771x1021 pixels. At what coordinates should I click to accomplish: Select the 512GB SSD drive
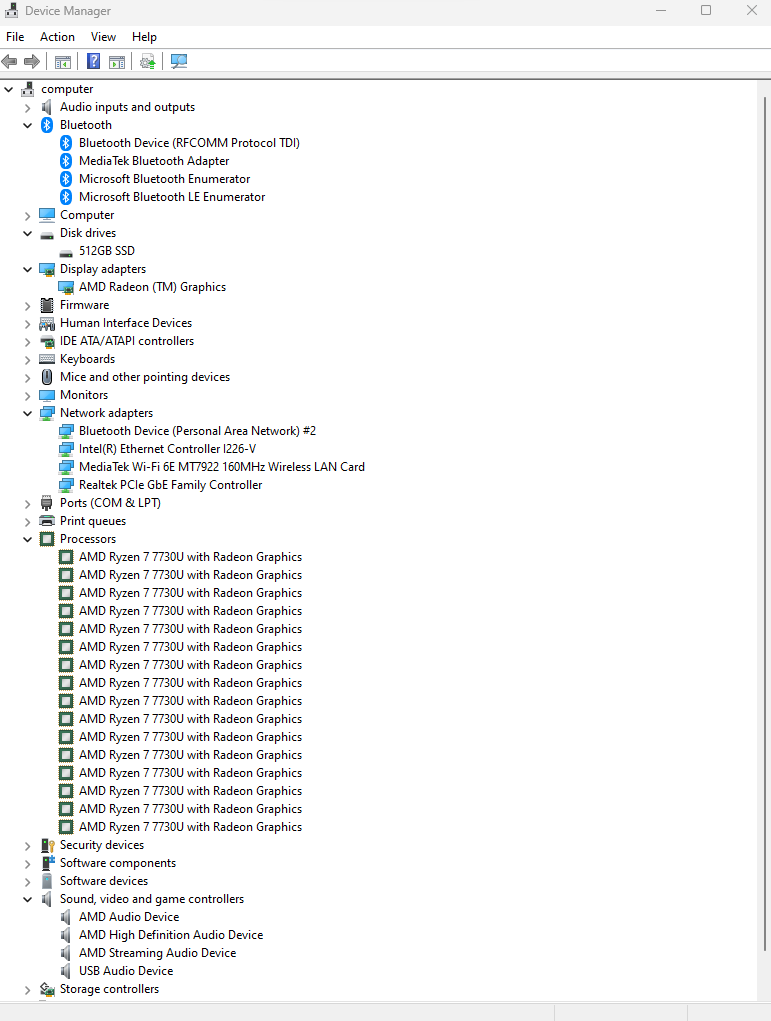tap(107, 251)
